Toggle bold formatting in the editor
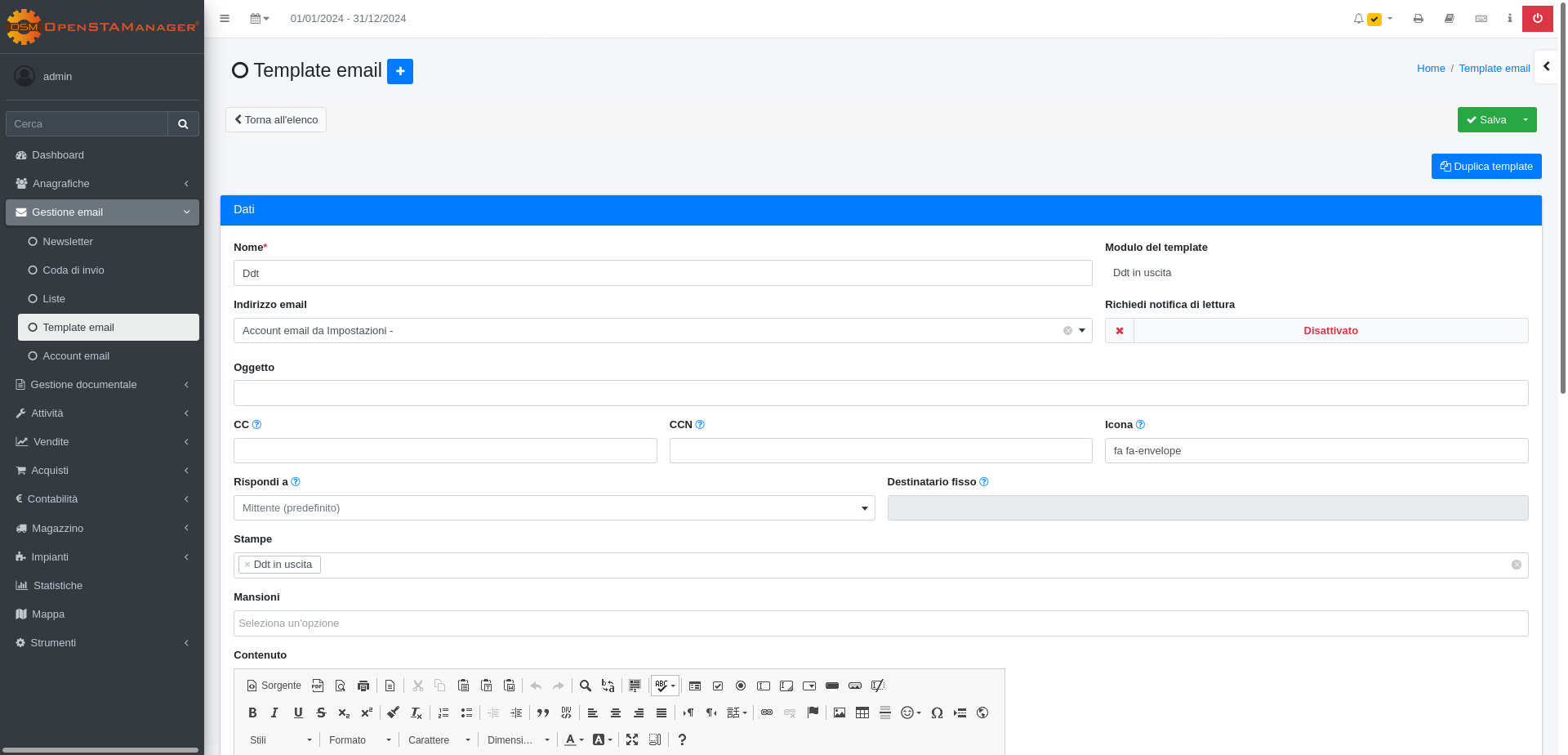Viewport: 1568px width, 755px height. click(x=252, y=713)
